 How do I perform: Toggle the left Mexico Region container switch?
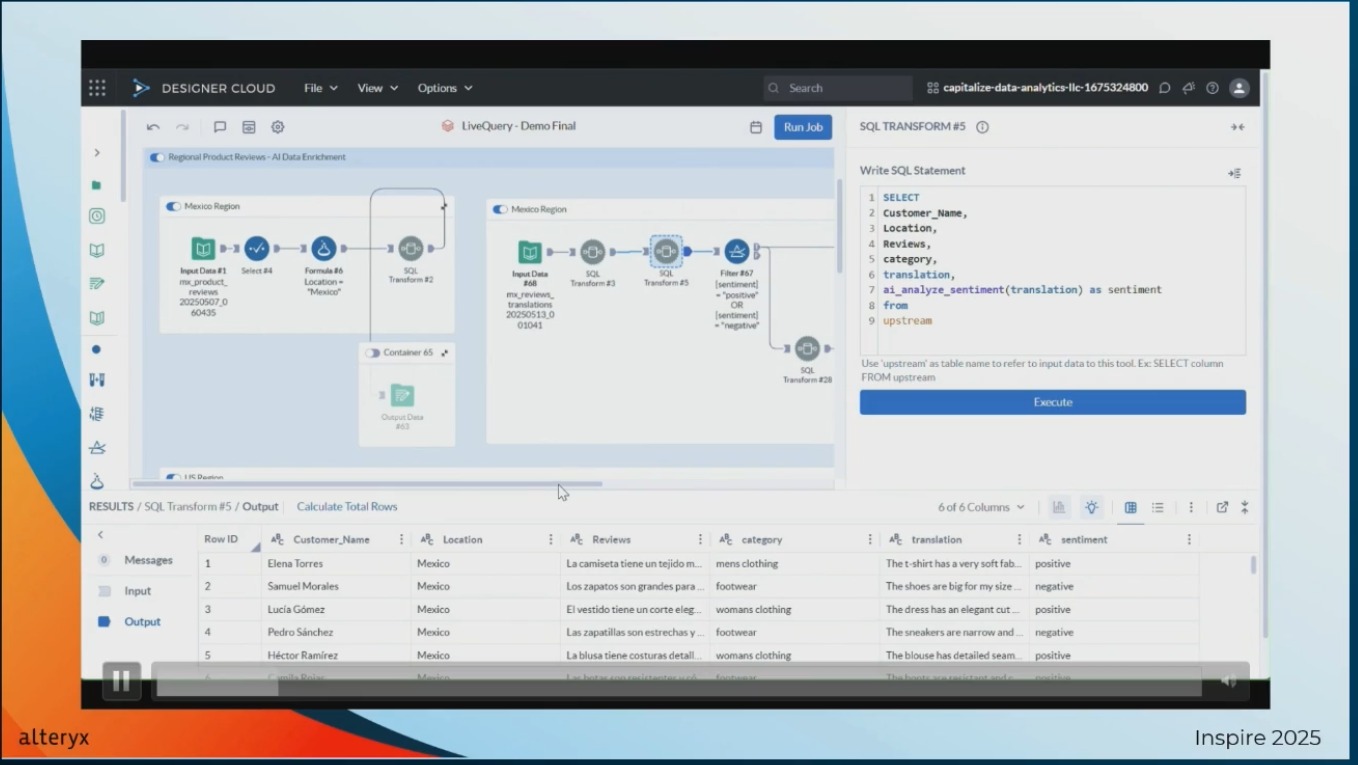(x=174, y=206)
